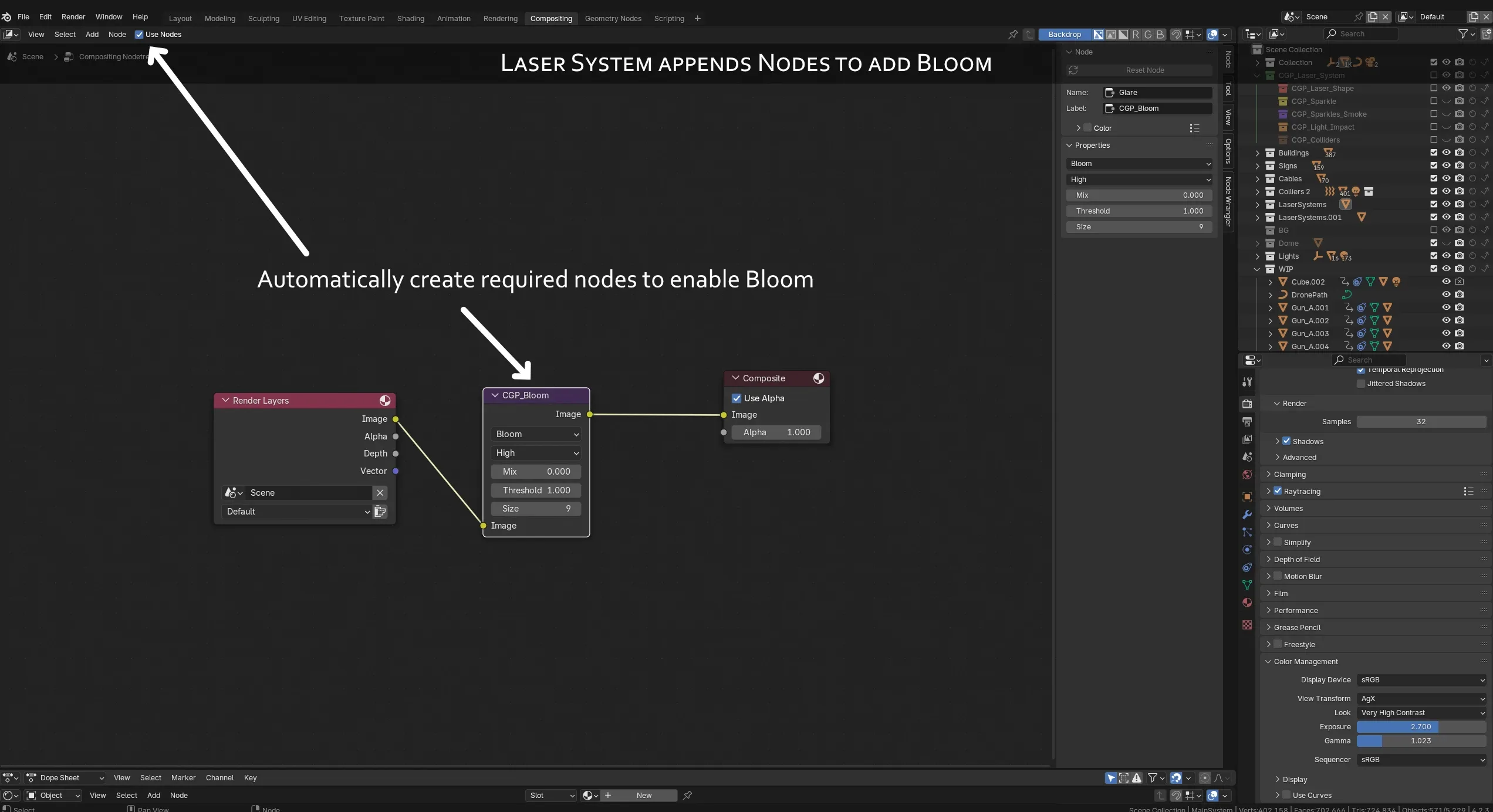Adjust the Exposure slider
Screen dimensions: 1493x812
(x=1421, y=726)
